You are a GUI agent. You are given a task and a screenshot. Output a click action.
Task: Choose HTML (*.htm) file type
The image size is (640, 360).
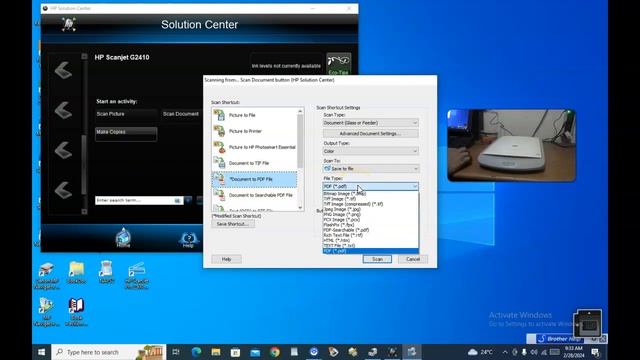pyautogui.click(x=371, y=240)
